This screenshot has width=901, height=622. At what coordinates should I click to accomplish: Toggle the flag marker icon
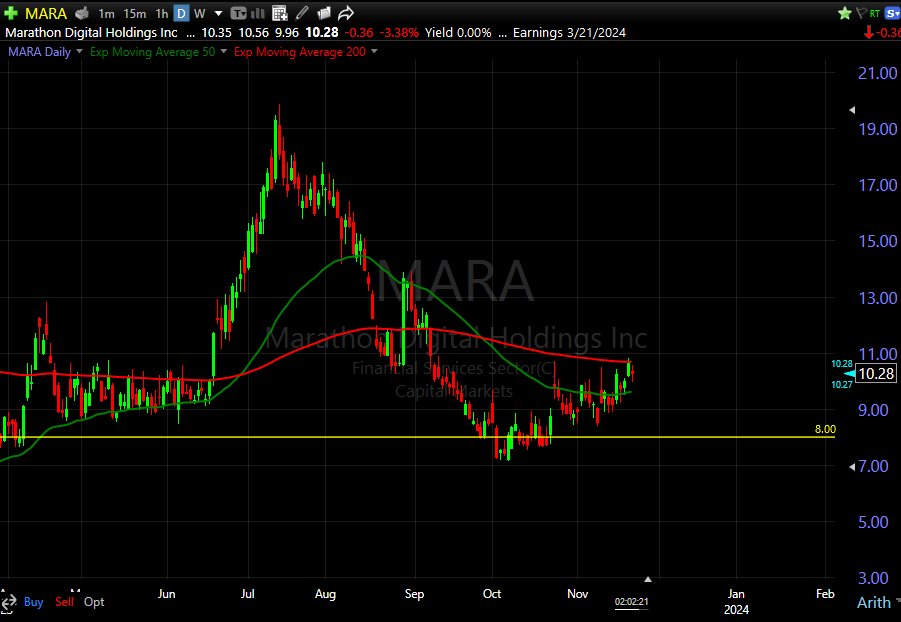coord(861,13)
